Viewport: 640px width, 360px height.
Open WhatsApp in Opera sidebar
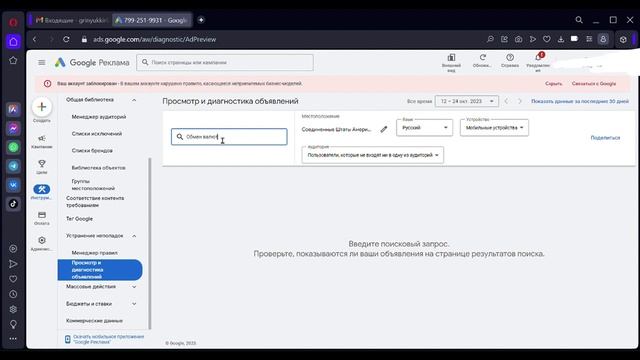coord(13,147)
